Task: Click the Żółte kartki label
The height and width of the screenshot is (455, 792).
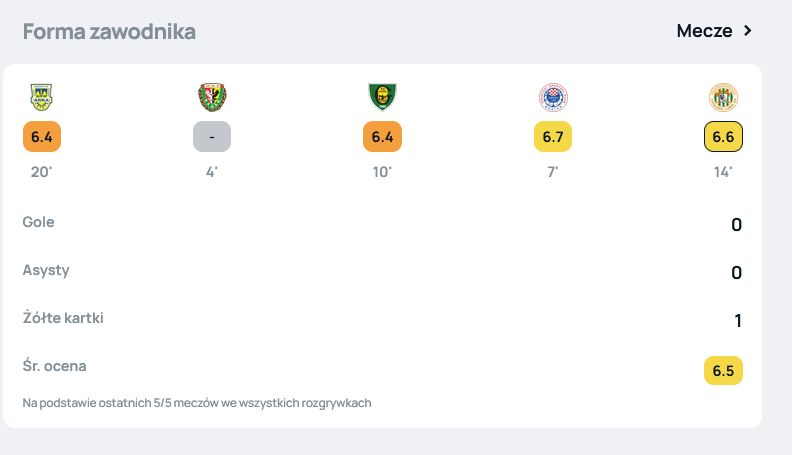Action: pos(63,318)
